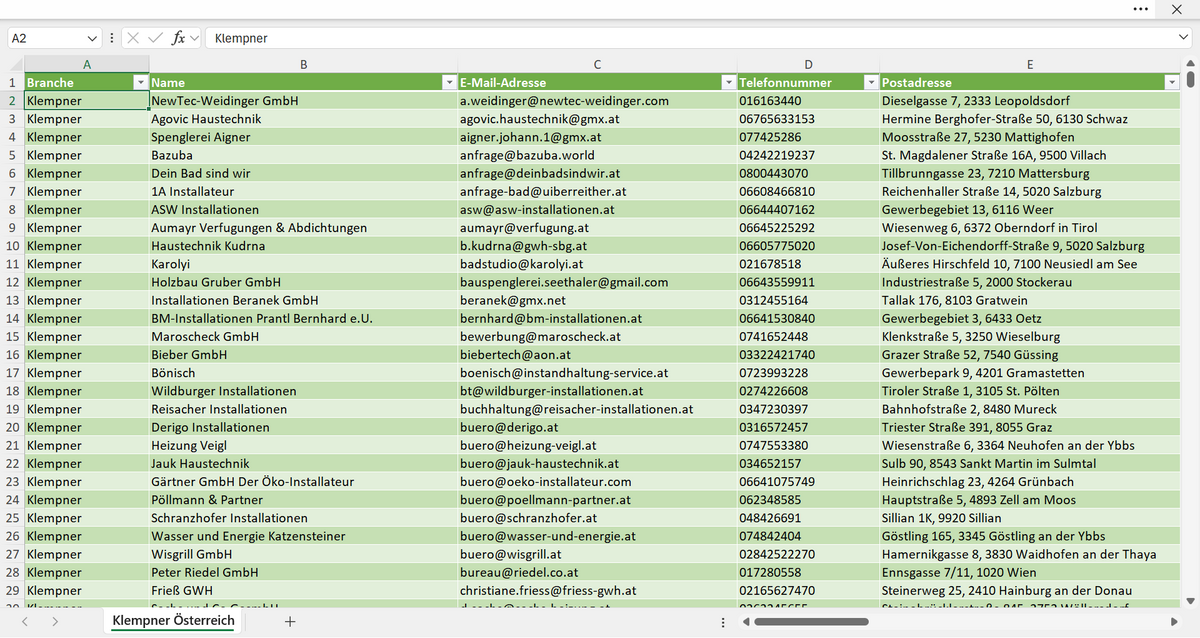Click the formula bar confirm checkmark icon
This screenshot has height=638, width=1200.
155,38
